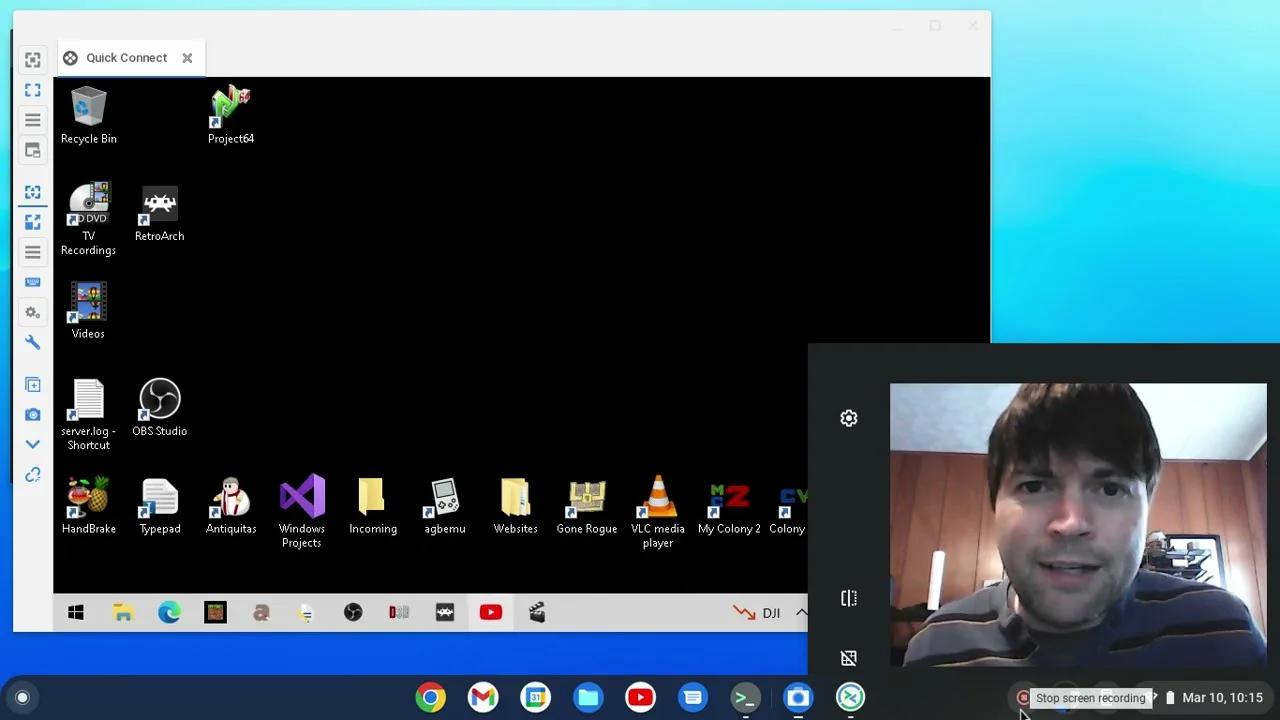1280x720 pixels.
Task: Open YouTube in the remote Windows taskbar
Action: (491, 613)
